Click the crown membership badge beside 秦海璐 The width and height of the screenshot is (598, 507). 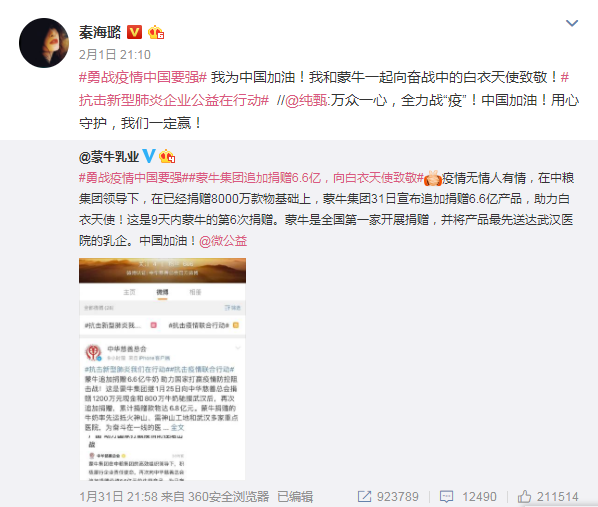click(x=156, y=32)
